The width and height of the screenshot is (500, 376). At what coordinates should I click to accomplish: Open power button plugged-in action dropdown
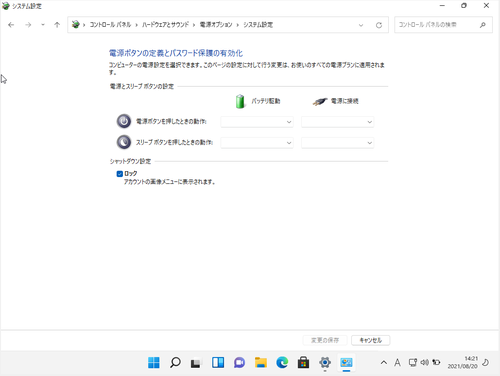337,122
